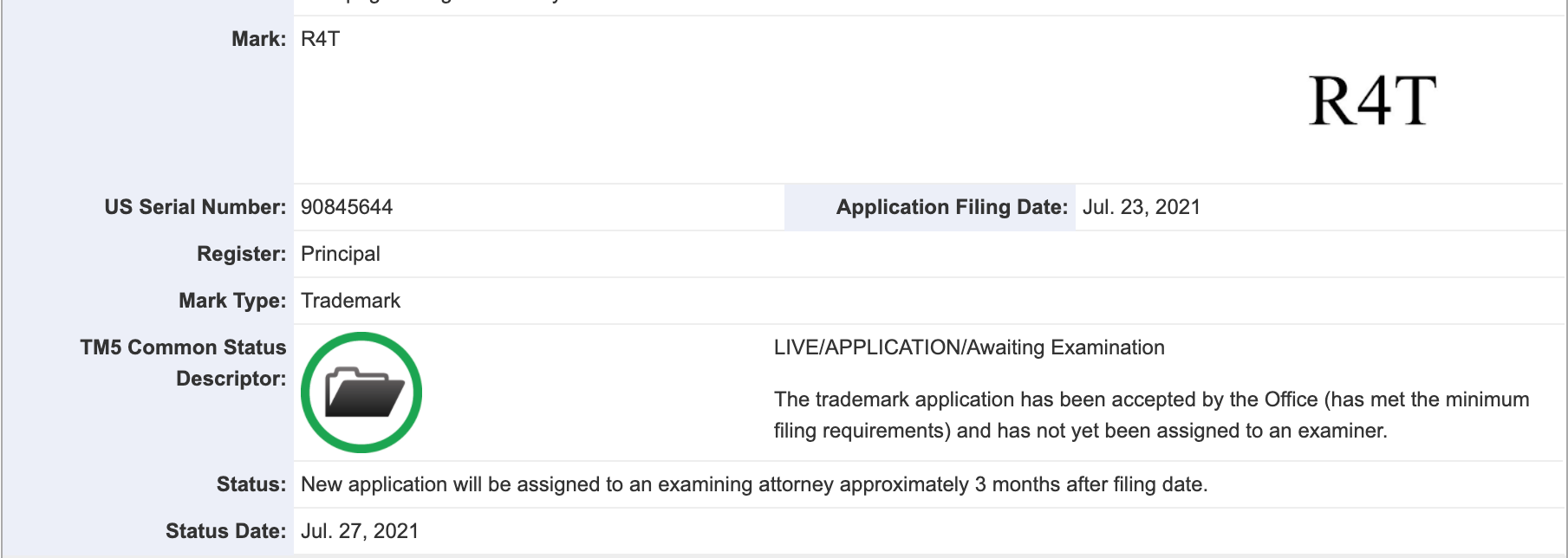Click the TM5 Common Status Descriptor label

(x=183, y=362)
